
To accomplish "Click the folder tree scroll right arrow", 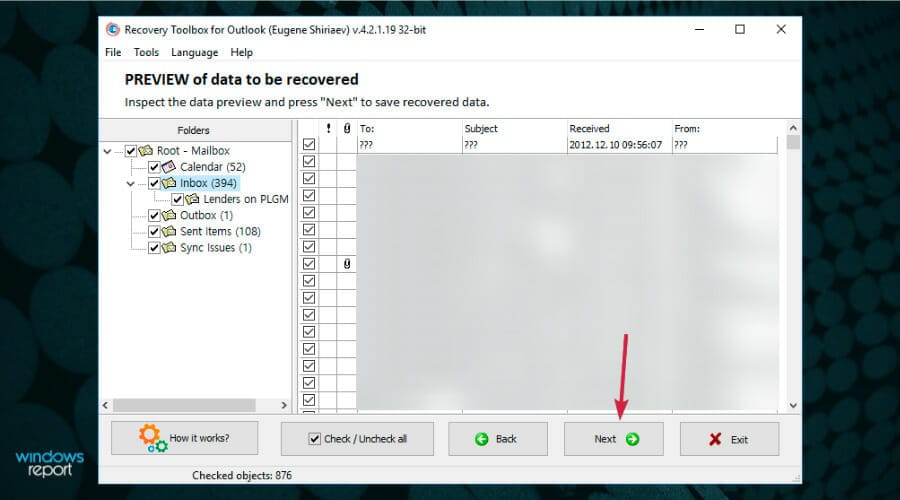I will coord(284,405).
